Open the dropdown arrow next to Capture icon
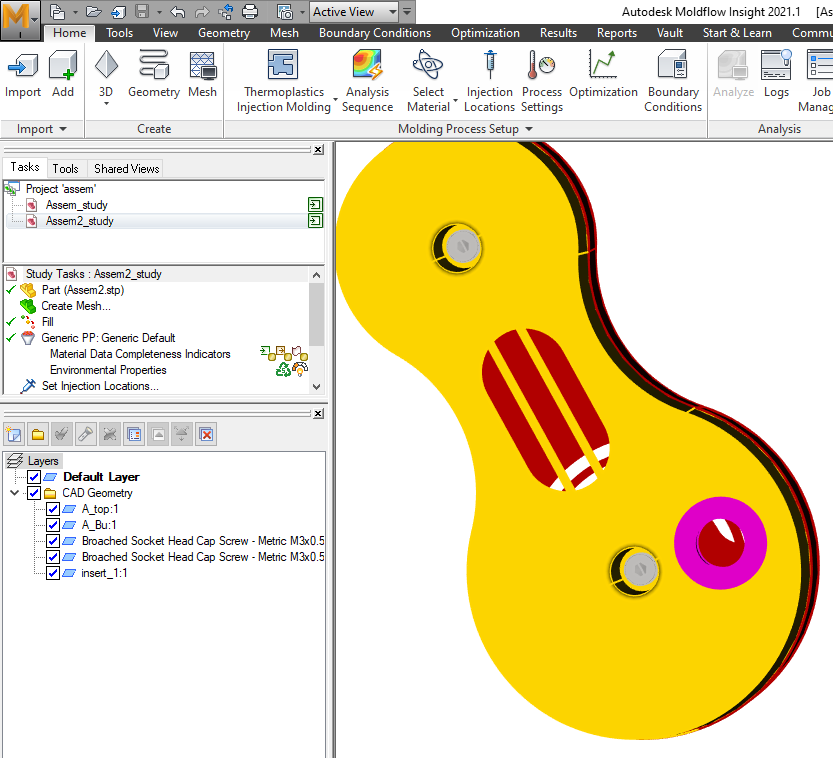Image resolution: width=833 pixels, height=758 pixels. pos(302,12)
